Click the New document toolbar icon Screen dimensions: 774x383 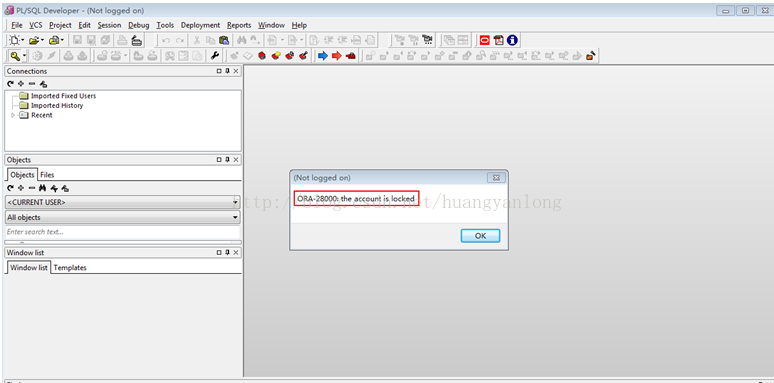tap(14, 40)
